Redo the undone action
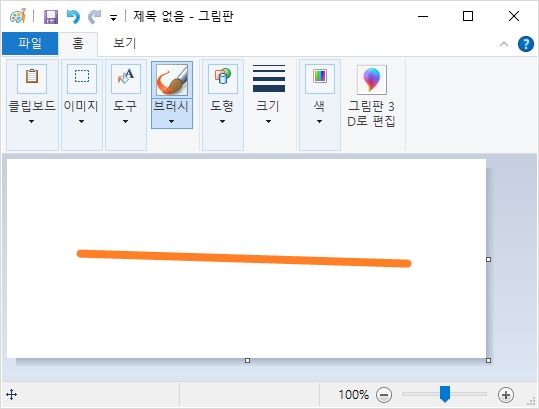539x409 pixels. tap(95, 16)
